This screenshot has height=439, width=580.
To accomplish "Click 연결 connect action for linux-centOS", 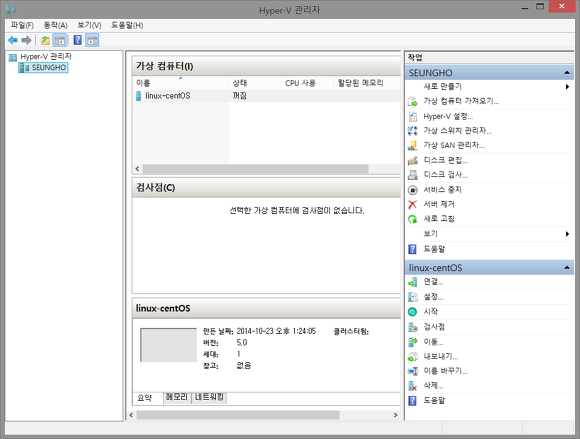I will 433,282.
